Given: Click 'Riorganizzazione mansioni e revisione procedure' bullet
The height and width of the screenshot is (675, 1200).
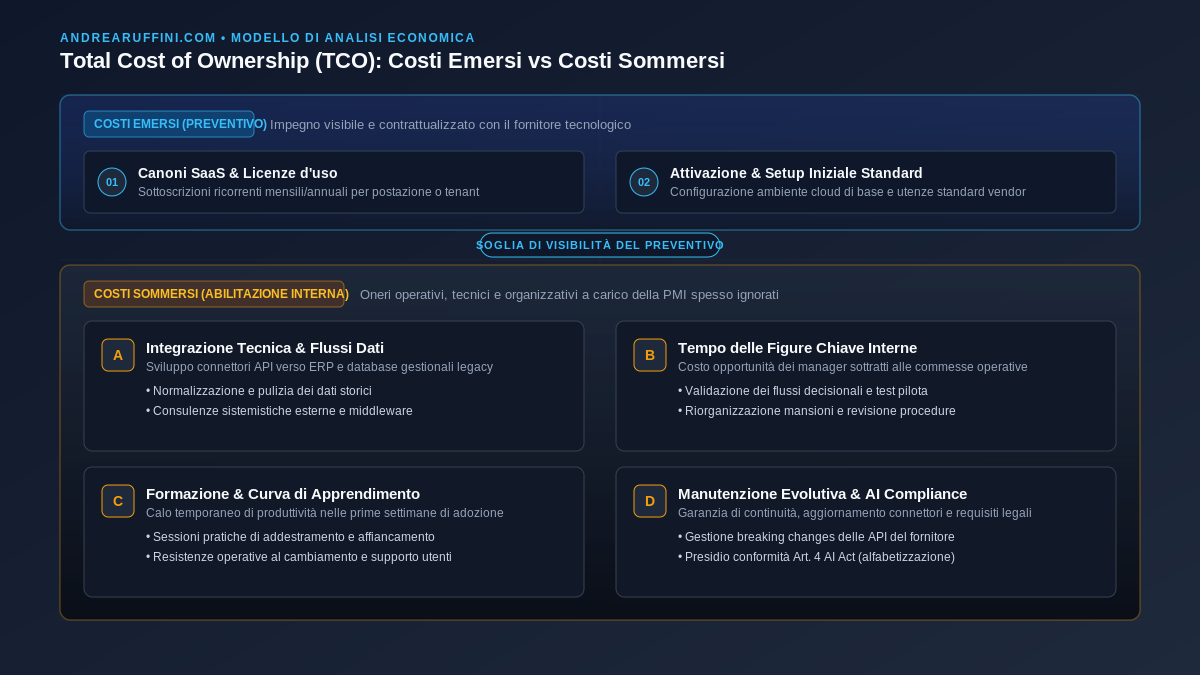Looking at the screenshot, I should [817, 411].
